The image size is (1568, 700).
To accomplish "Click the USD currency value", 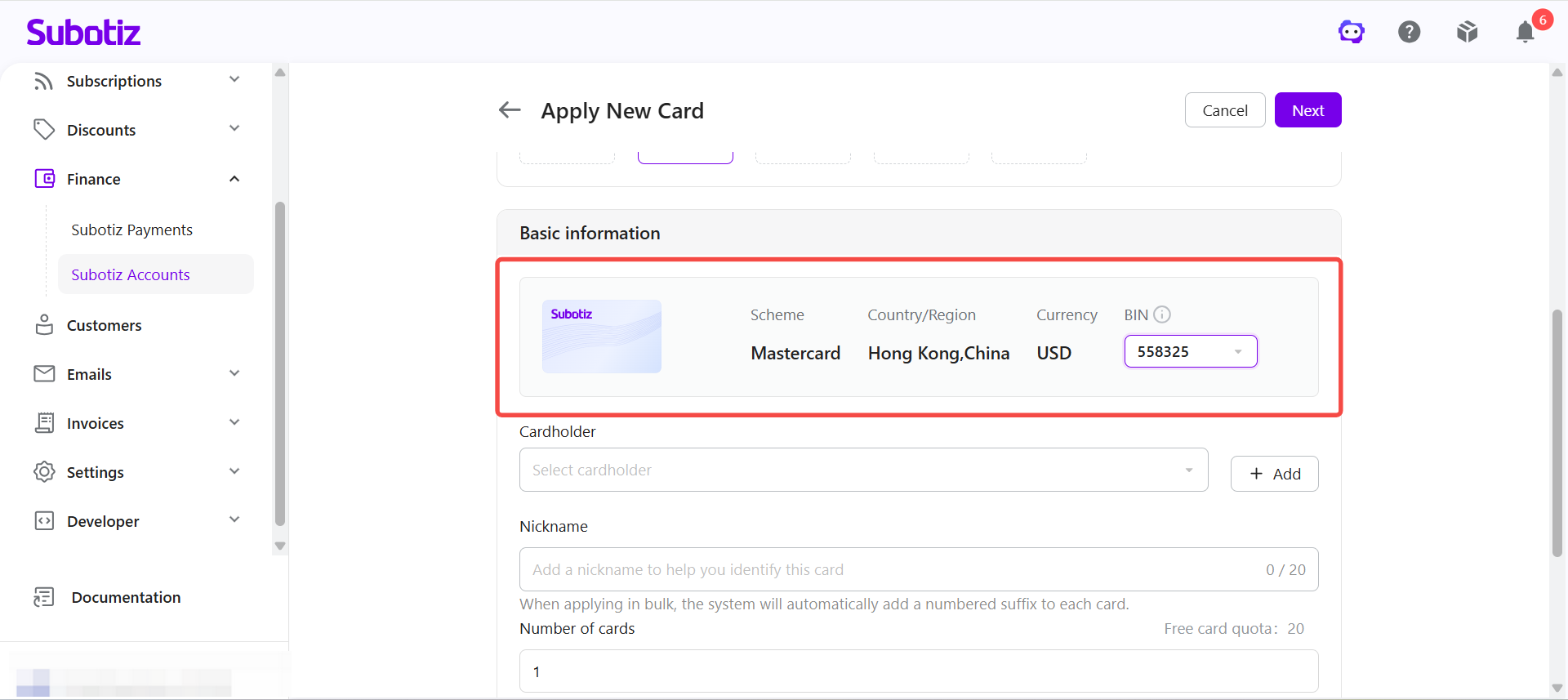I will tap(1054, 353).
